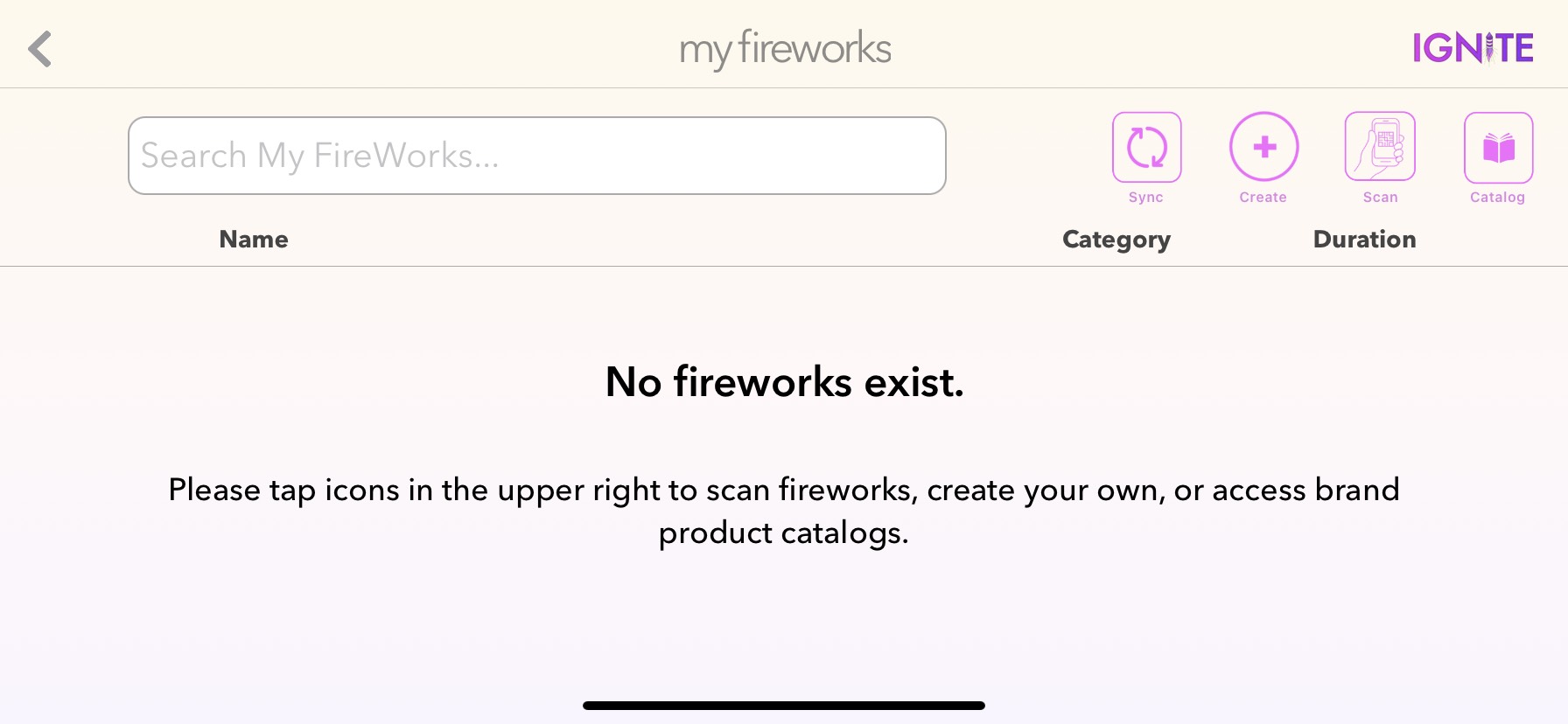Tap the Create label under the plus icon

click(x=1263, y=197)
